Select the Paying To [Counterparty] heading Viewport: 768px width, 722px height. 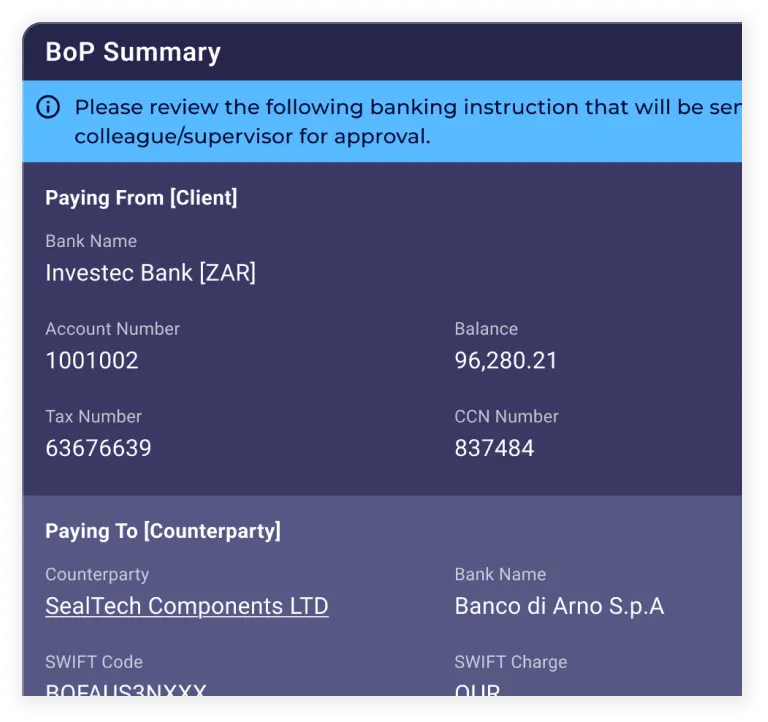pos(163,531)
